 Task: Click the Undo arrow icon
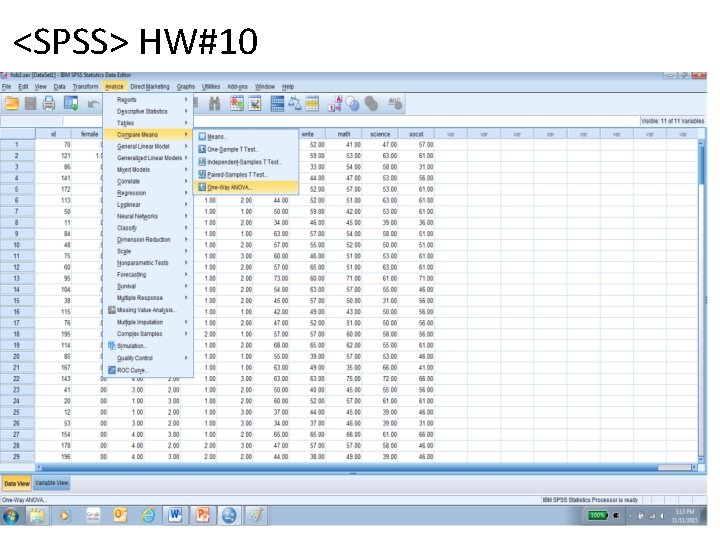pyautogui.click(x=93, y=104)
